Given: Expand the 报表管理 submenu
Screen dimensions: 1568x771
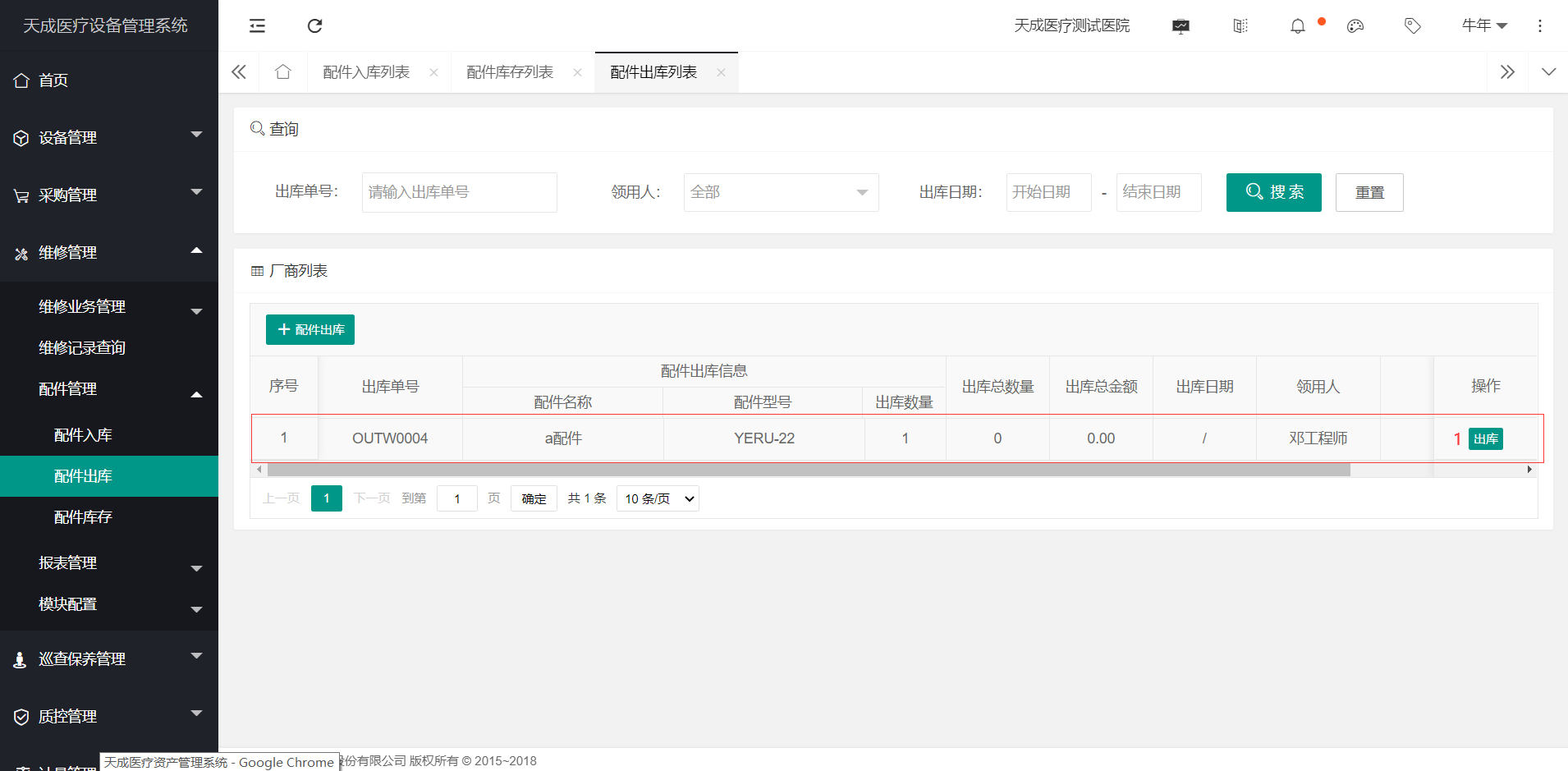Looking at the screenshot, I should click(109, 563).
